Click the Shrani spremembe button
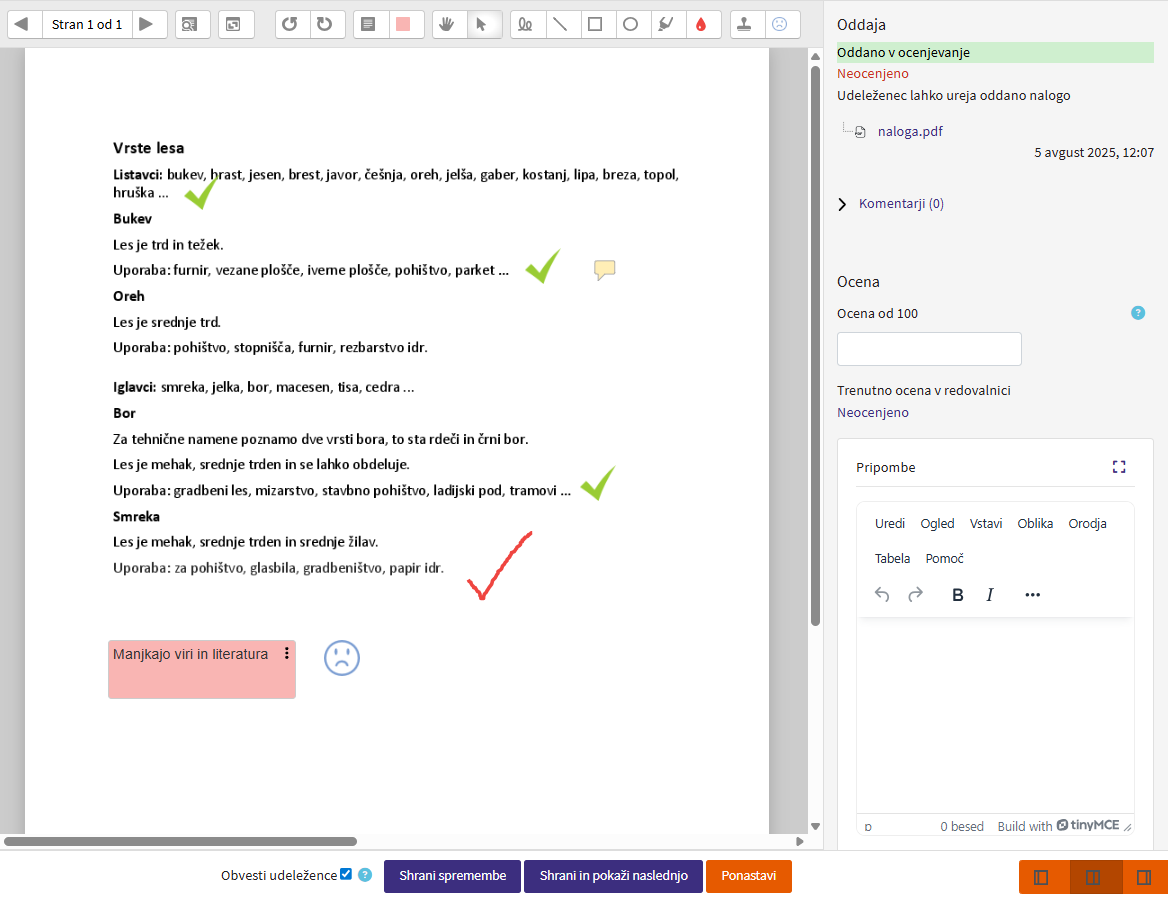The width and height of the screenshot is (1168, 899). click(x=452, y=876)
